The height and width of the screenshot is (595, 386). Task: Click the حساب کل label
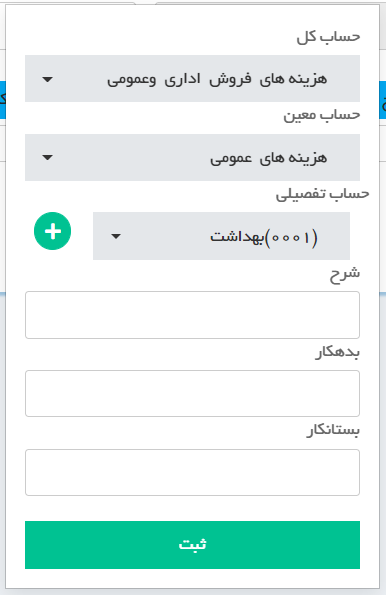click(x=328, y=37)
